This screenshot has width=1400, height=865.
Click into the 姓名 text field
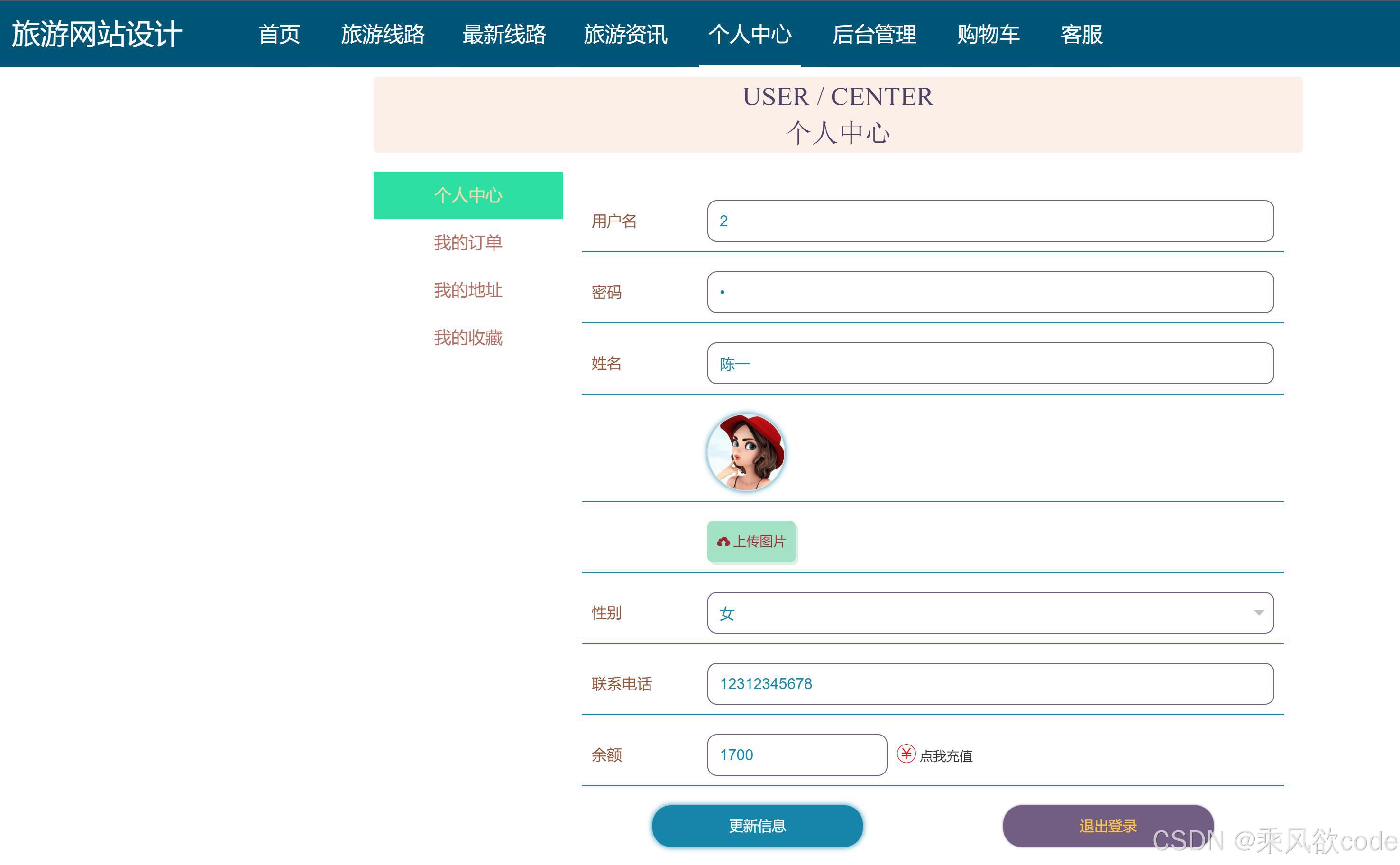pos(990,363)
